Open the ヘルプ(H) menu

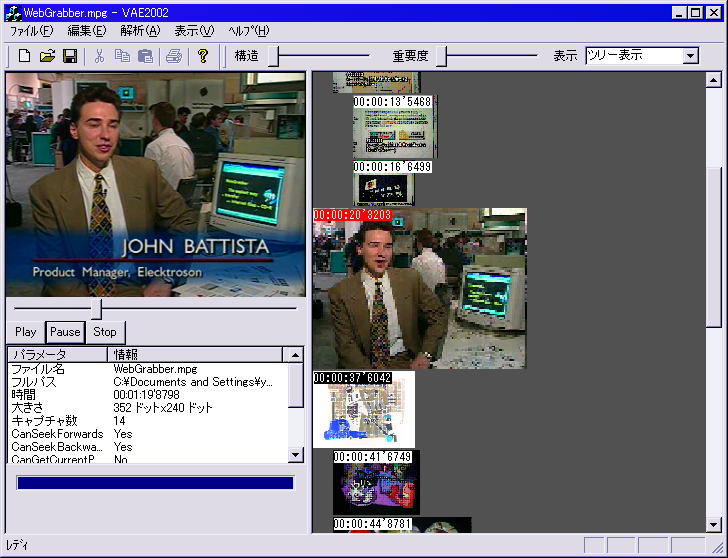[249, 31]
